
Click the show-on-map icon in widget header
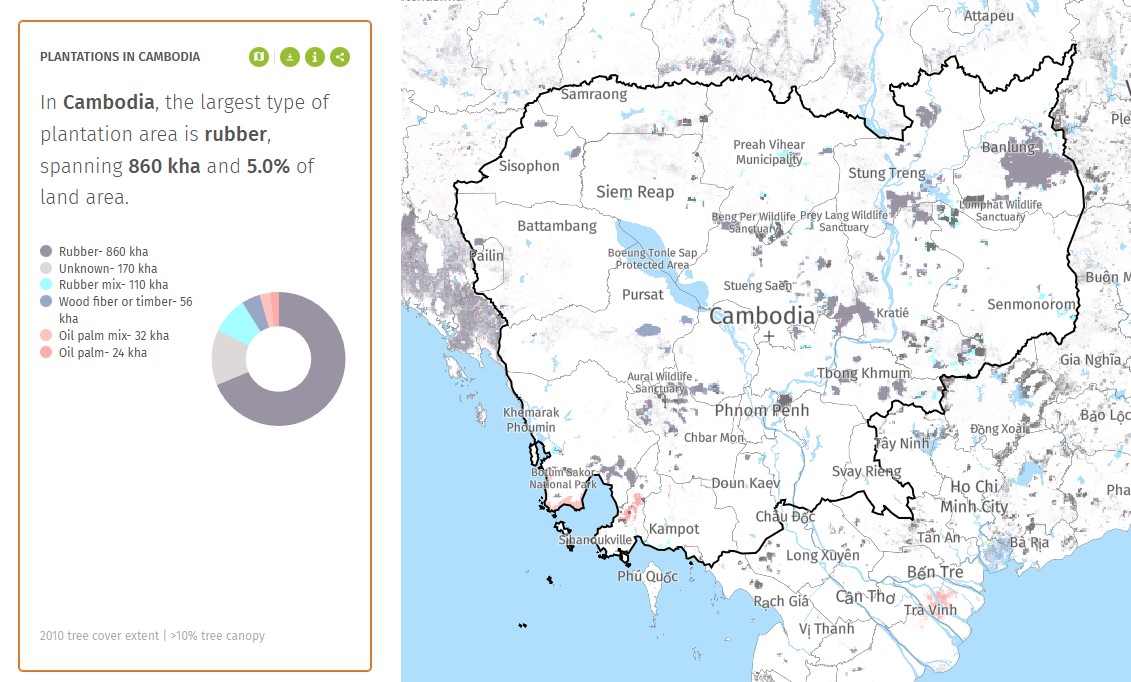pyautogui.click(x=259, y=57)
